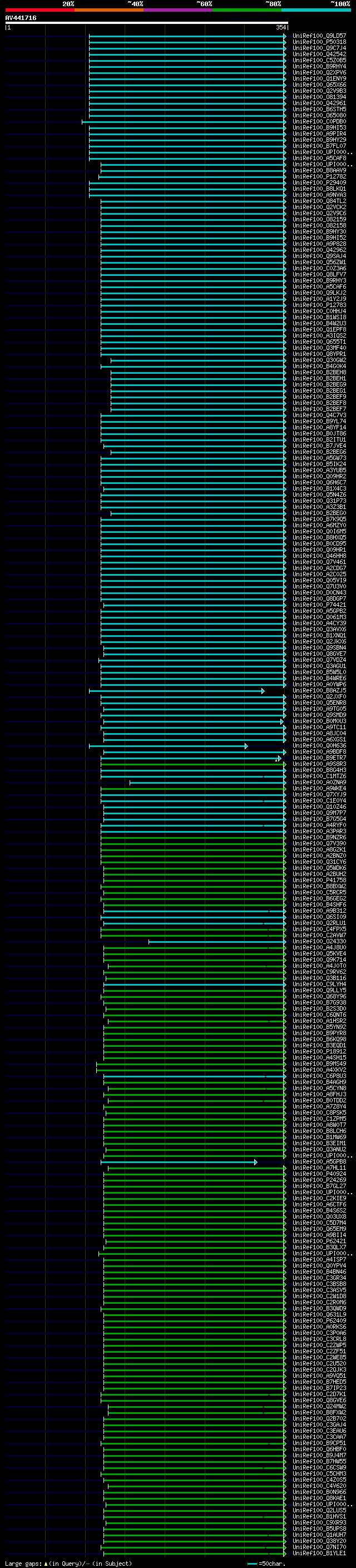Image resolution: width=356 pixels, height=1568 pixels.
Task: Select the UniRef100_A9TC11 label
Action: click(319, 727)
